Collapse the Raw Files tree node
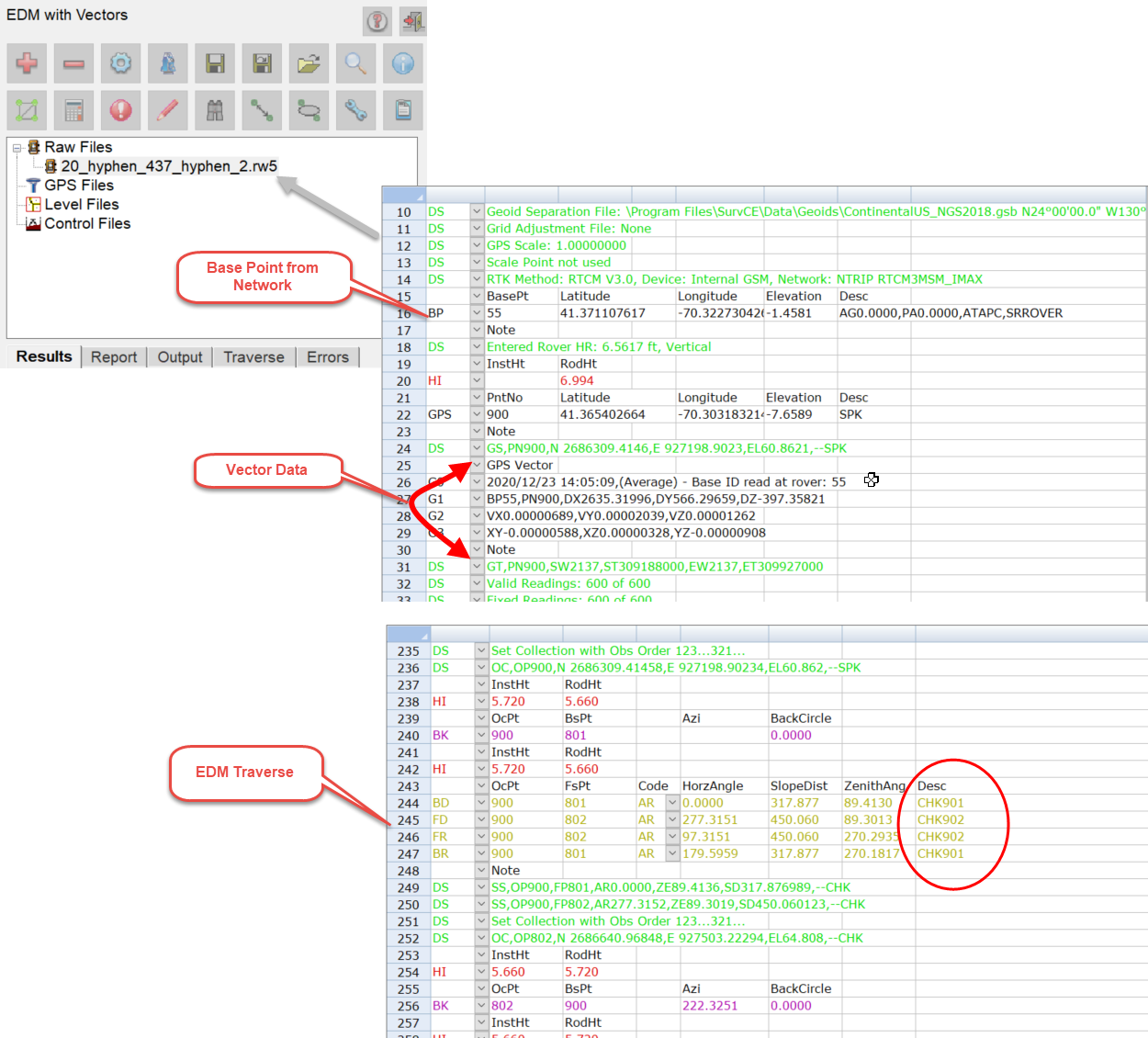Screen dimensions: 1148x1038 point(17,148)
